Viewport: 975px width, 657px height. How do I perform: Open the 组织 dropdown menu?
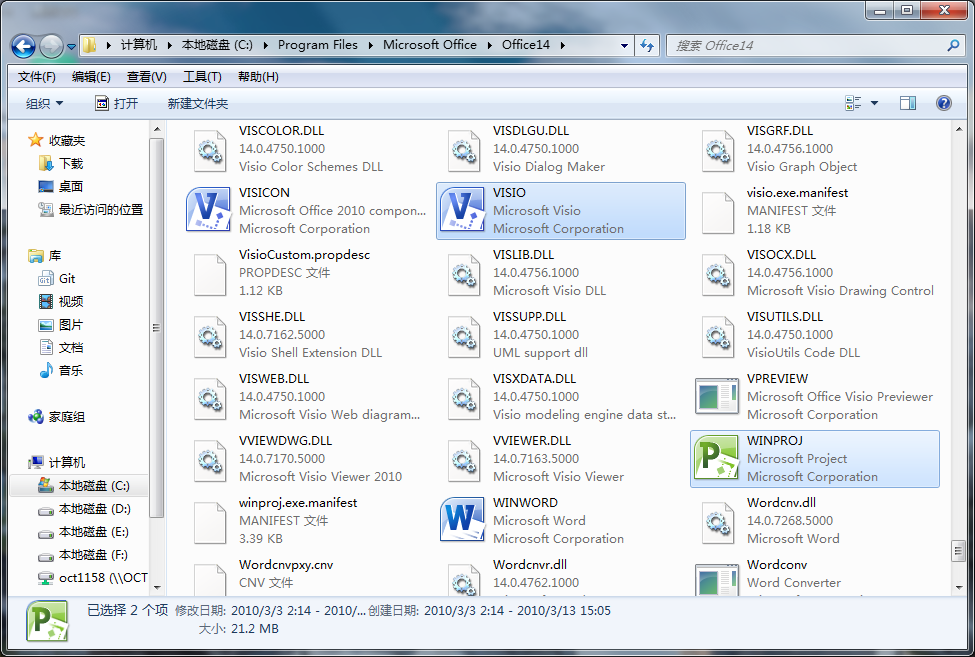point(44,103)
